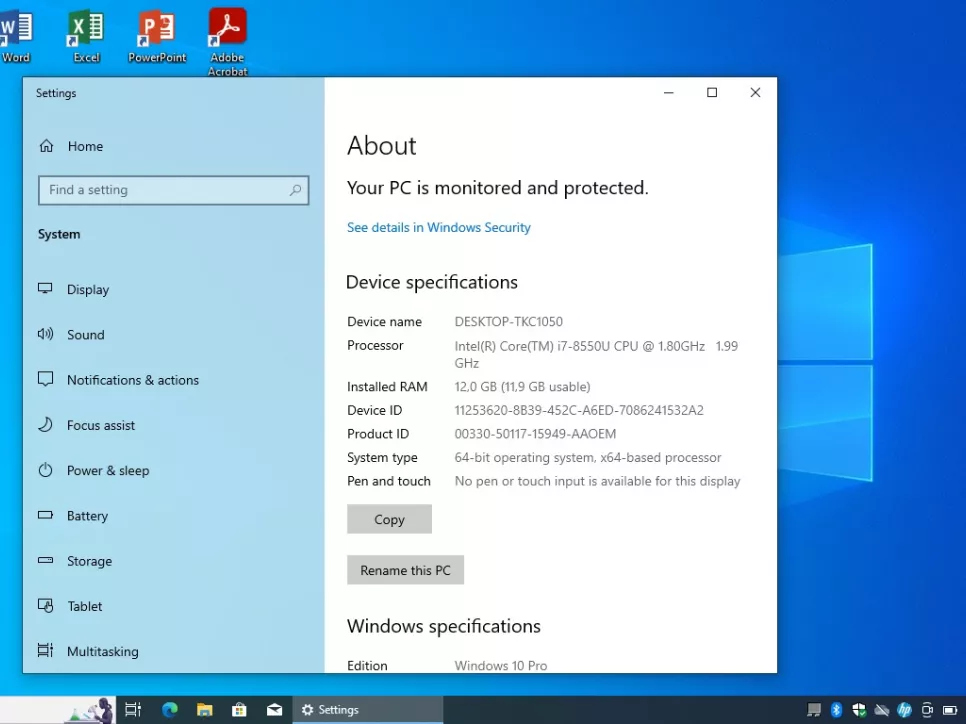The image size is (966, 724).
Task: Click the Settings taskbar button
Action: point(367,710)
